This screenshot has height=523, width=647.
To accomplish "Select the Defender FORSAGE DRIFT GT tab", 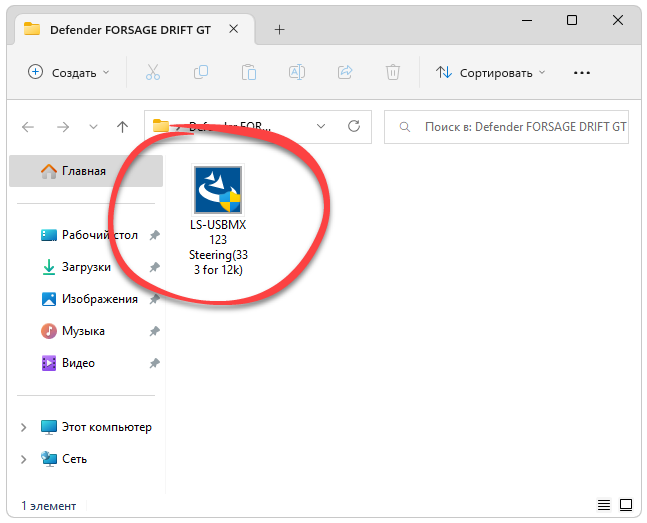I will tap(130, 30).
